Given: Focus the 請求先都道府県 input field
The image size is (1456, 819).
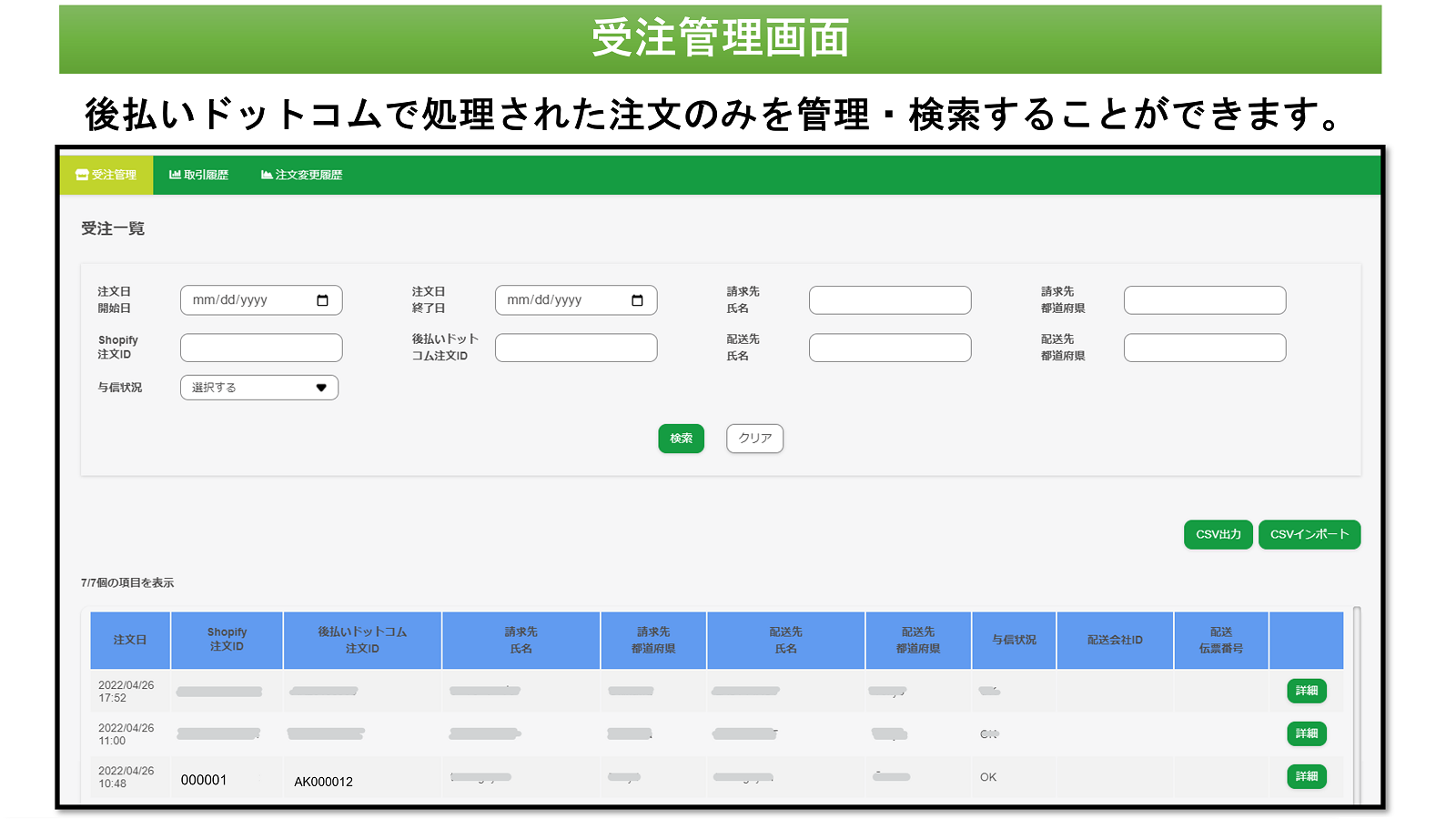Looking at the screenshot, I should pos(1205,300).
